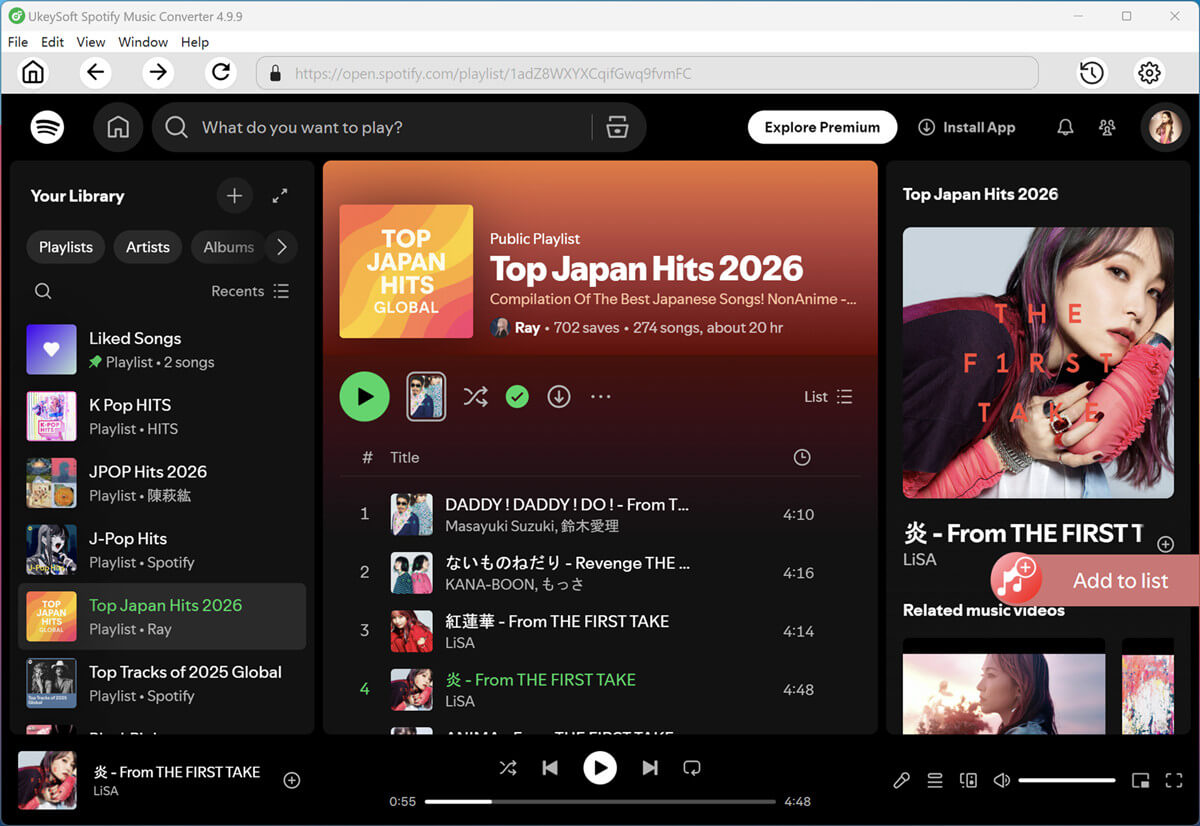Open the Spotify home icon

(x=118, y=127)
